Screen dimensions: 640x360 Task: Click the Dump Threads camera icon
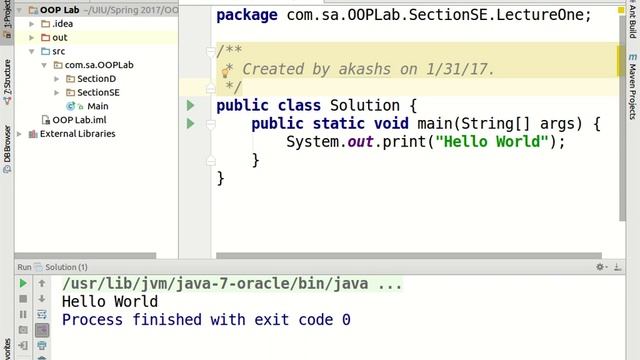coord(23,330)
